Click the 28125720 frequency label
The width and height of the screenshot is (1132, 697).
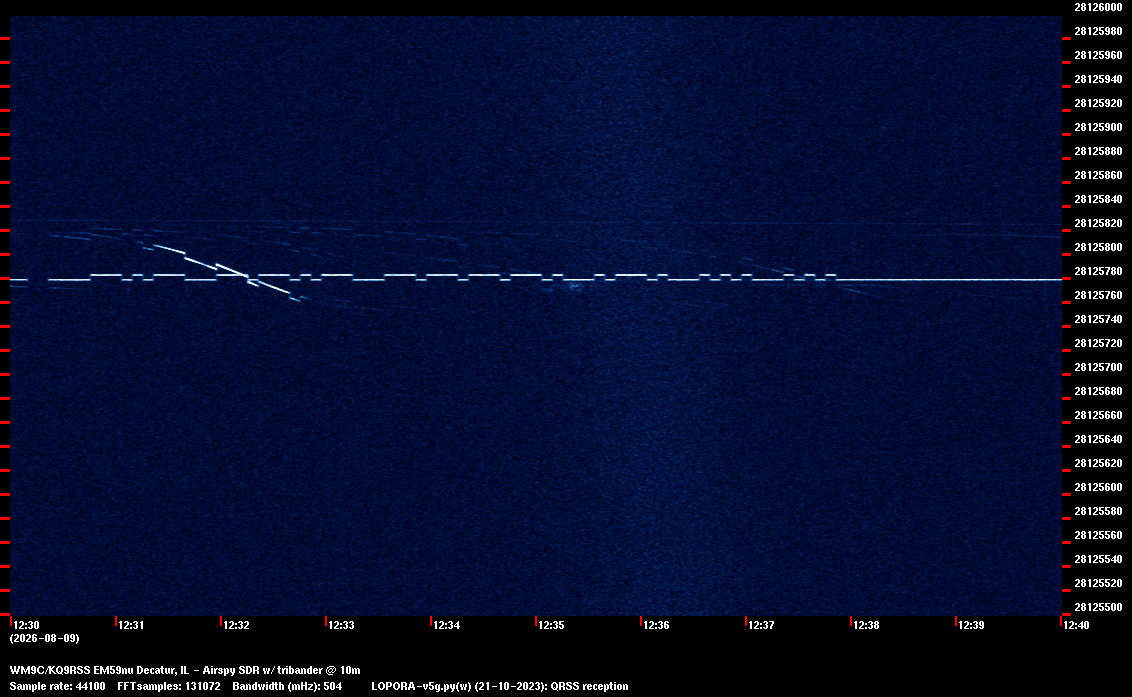click(x=1098, y=343)
